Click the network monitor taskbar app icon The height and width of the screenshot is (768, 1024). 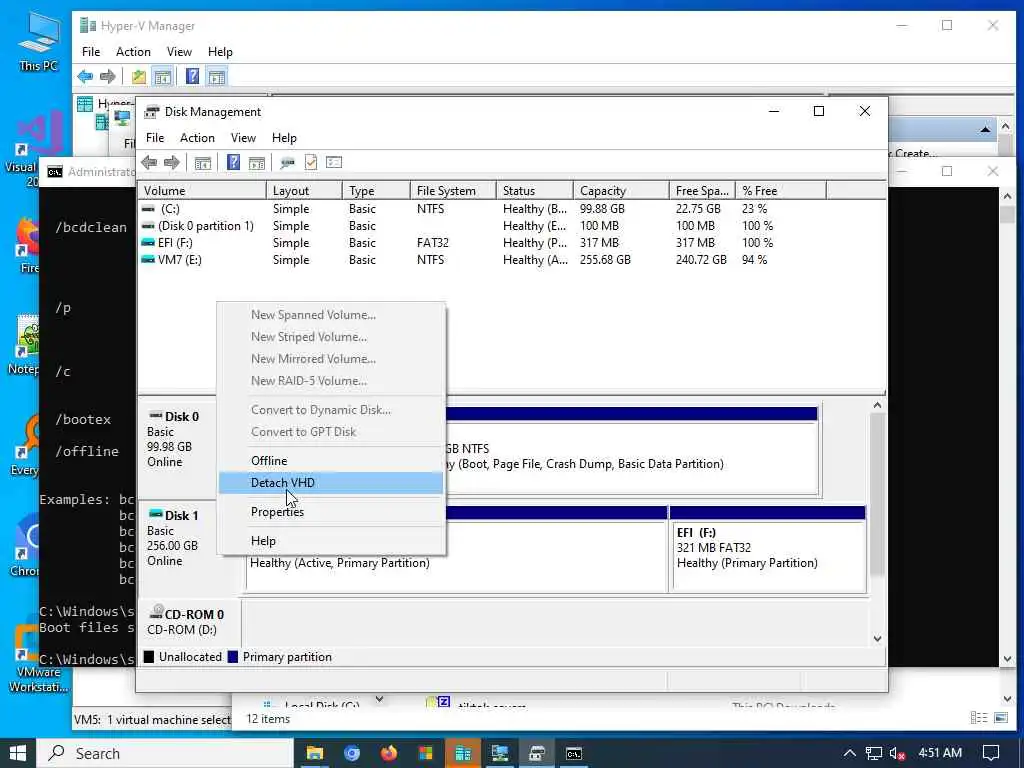500,753
